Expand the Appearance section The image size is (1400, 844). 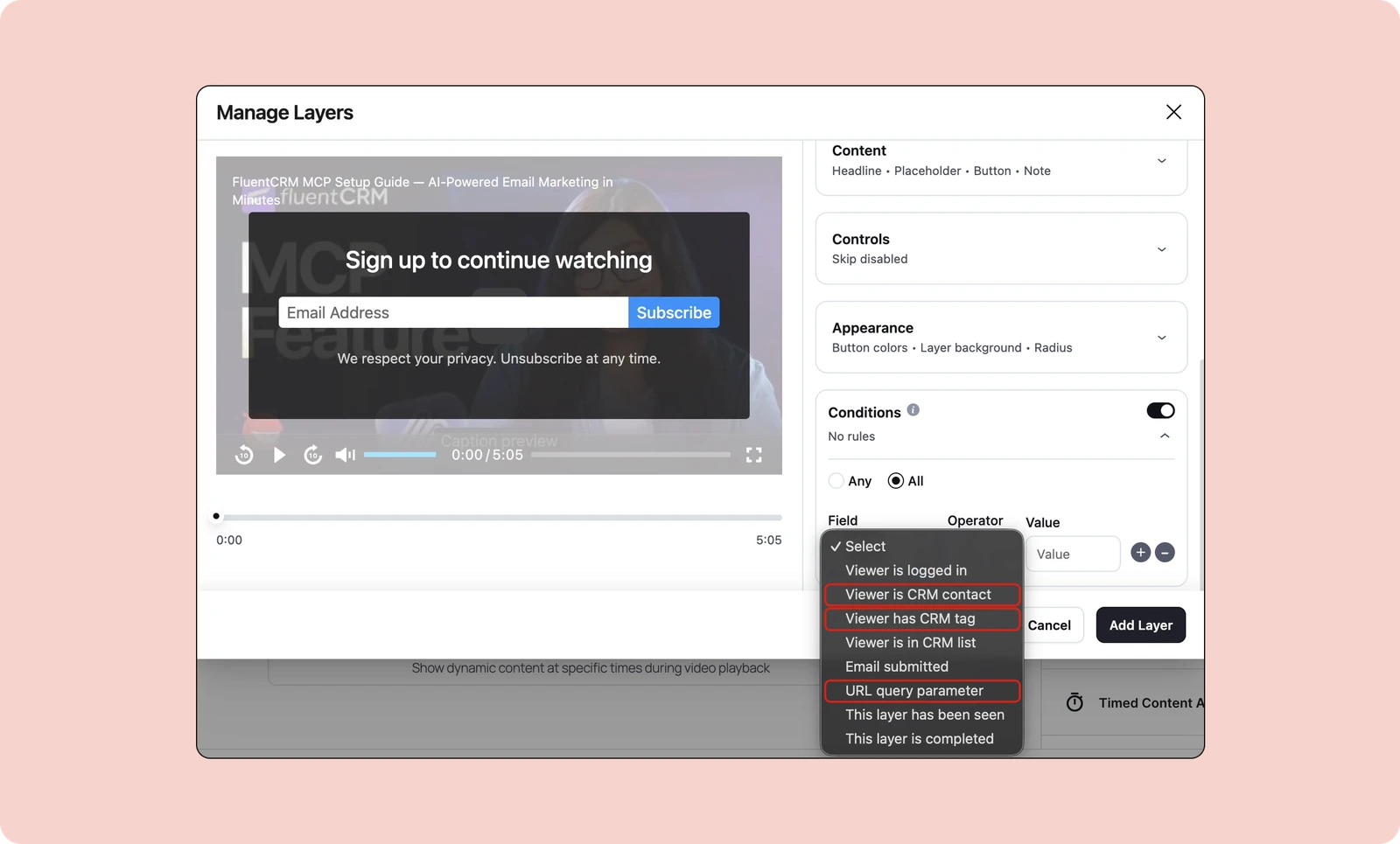click(x=1161, y=338)
